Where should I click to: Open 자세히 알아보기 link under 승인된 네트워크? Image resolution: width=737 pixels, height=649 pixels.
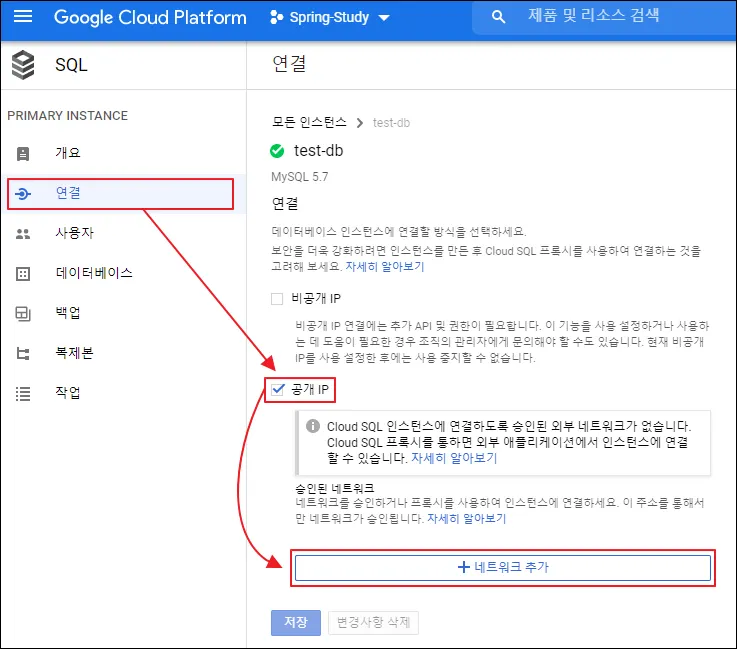coord(466,518)
